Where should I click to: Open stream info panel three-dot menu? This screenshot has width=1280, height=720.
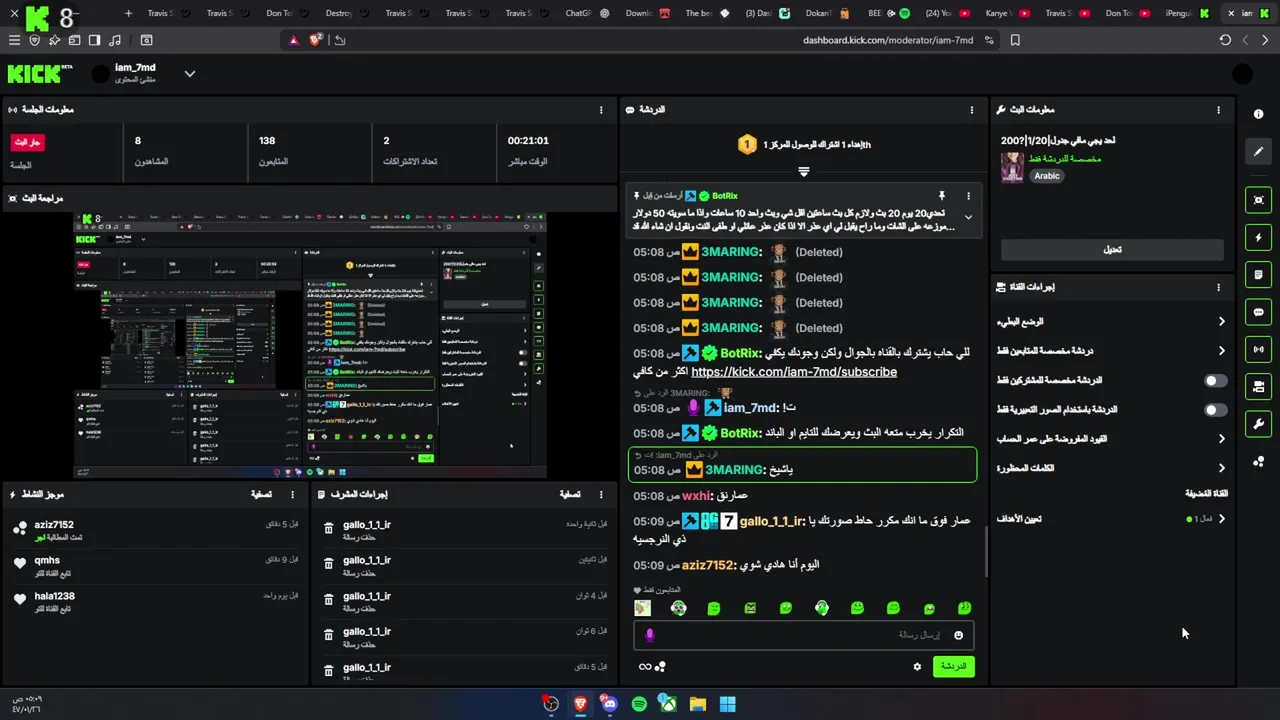[1218, 110]
